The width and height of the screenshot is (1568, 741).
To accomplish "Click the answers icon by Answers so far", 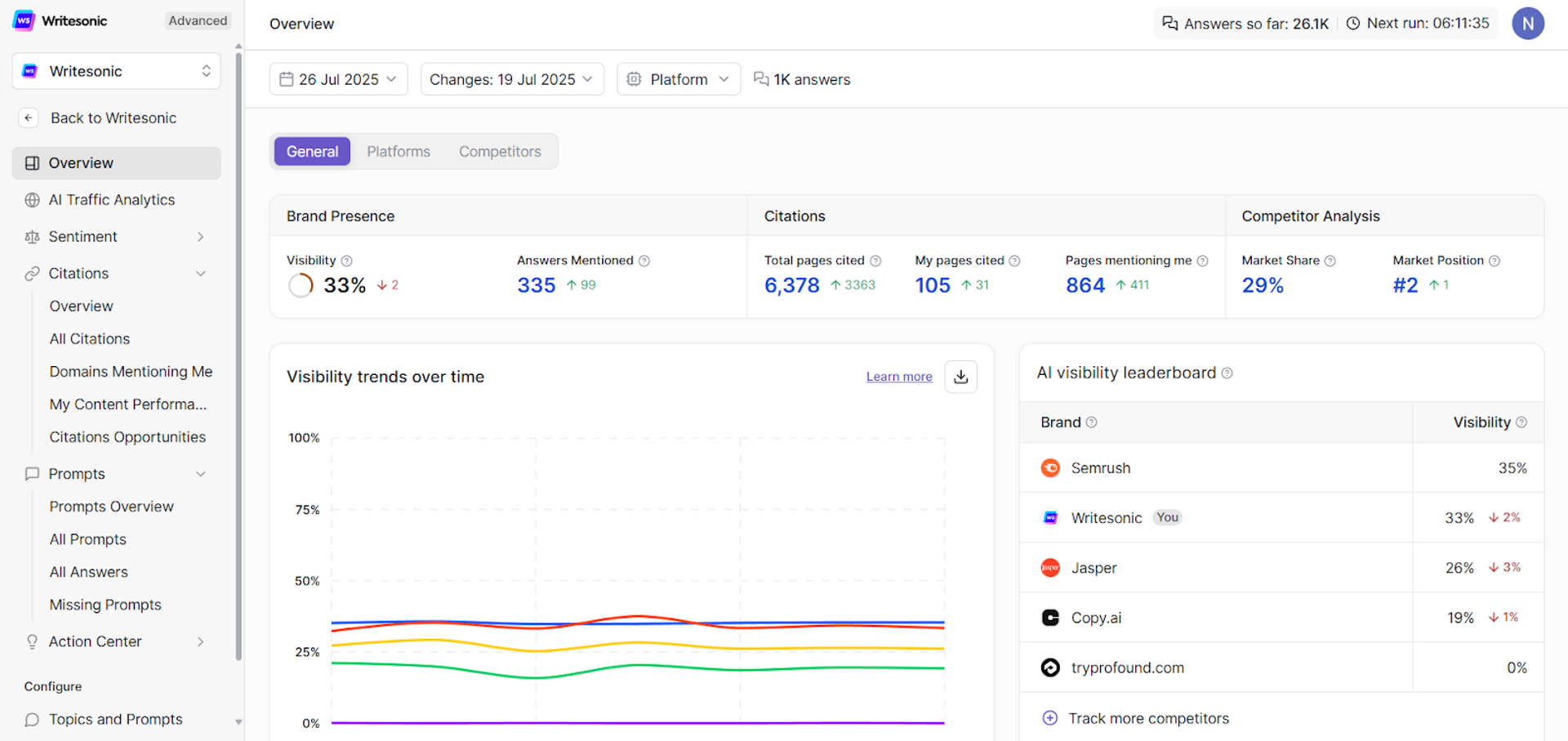I will 1169,24.
